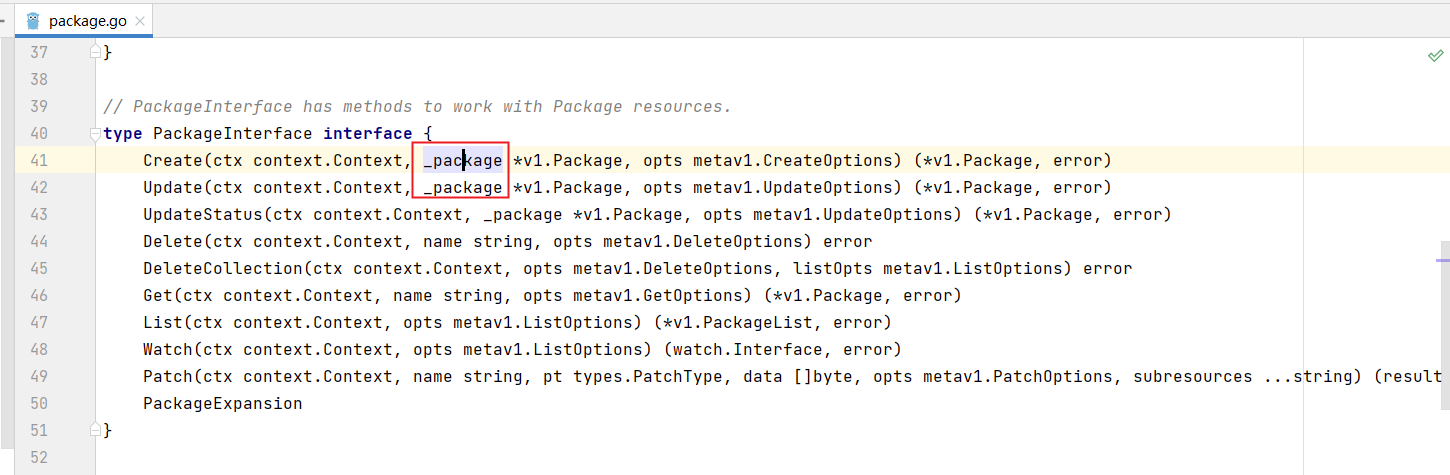This screenshot has height=475, width=1450.
Task: Click the UpdateStatus method name
Action: 203,214
